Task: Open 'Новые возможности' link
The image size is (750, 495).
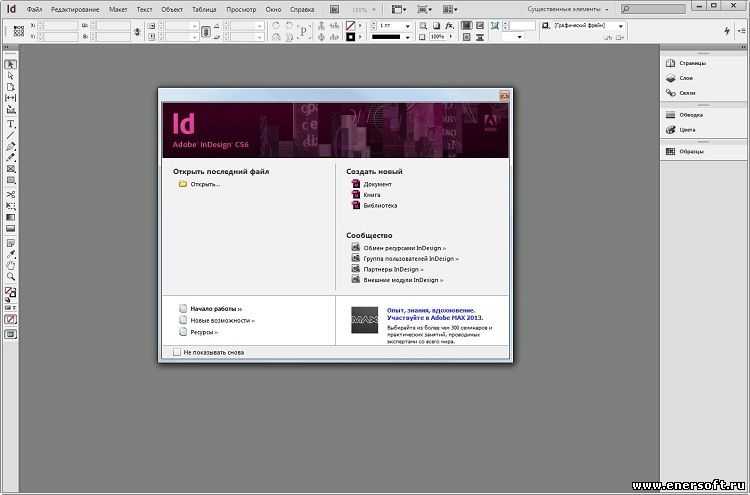Action: [222, 320]
